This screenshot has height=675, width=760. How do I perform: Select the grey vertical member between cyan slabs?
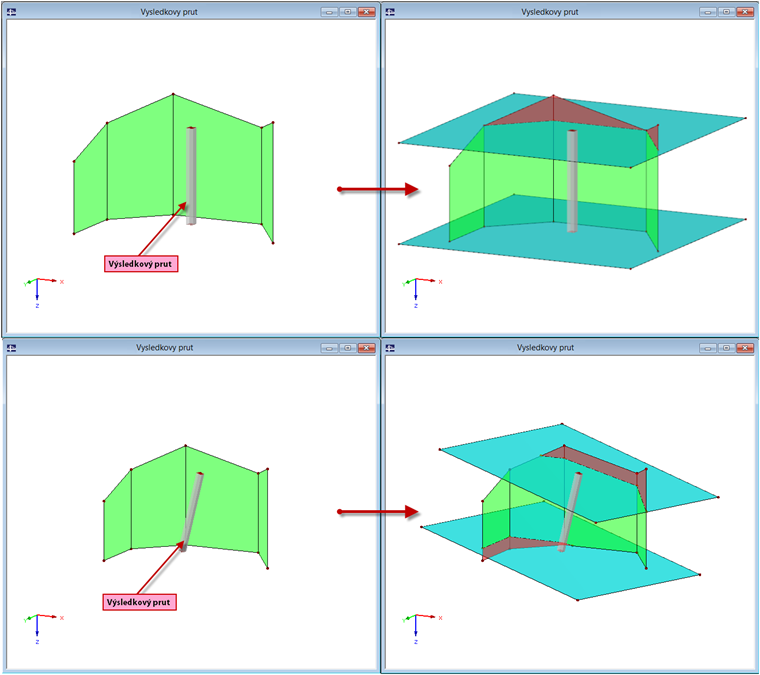coord(572,181)
